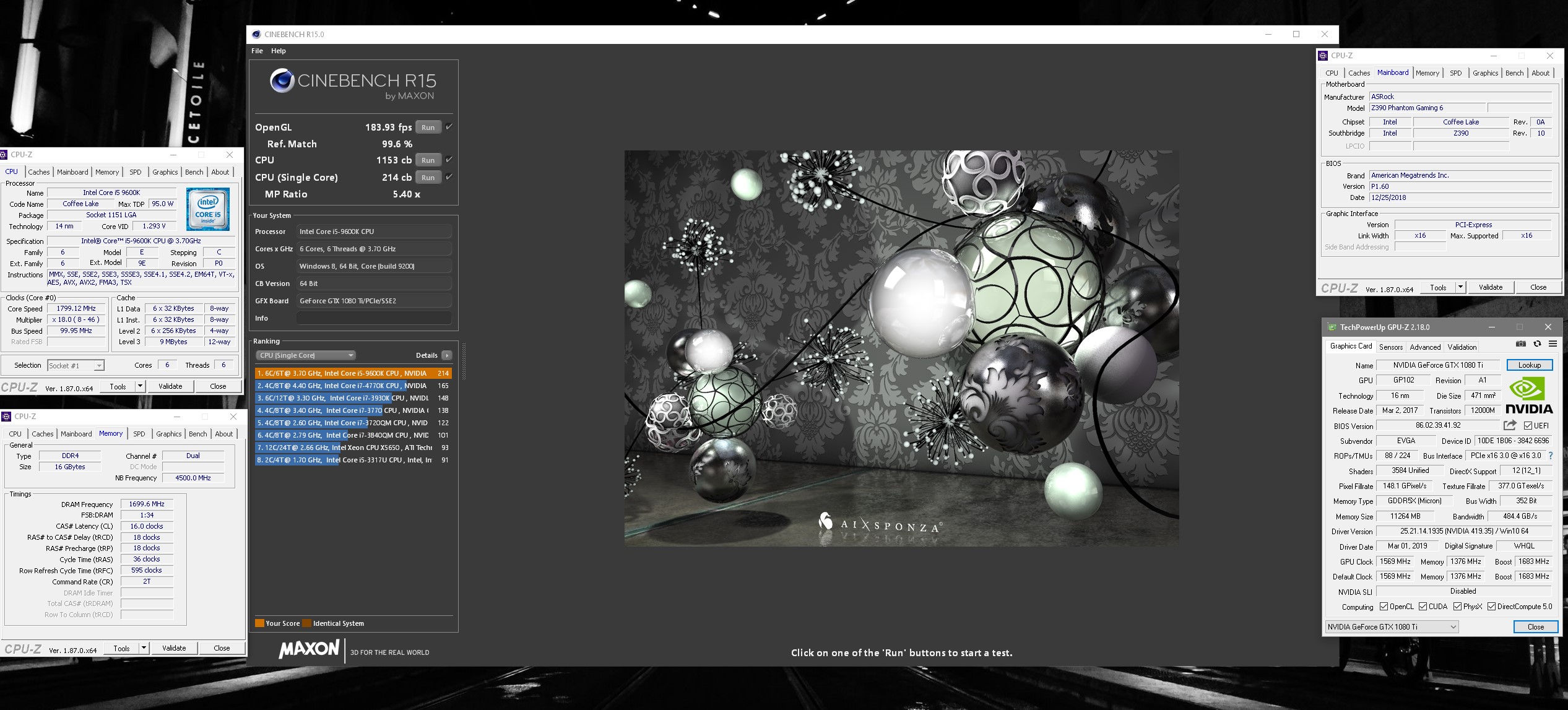This screenshot has height=710, width=1568.
Task: Open Caches tab in the CPU-Z Mainboard window
Action: [1359, 73]
